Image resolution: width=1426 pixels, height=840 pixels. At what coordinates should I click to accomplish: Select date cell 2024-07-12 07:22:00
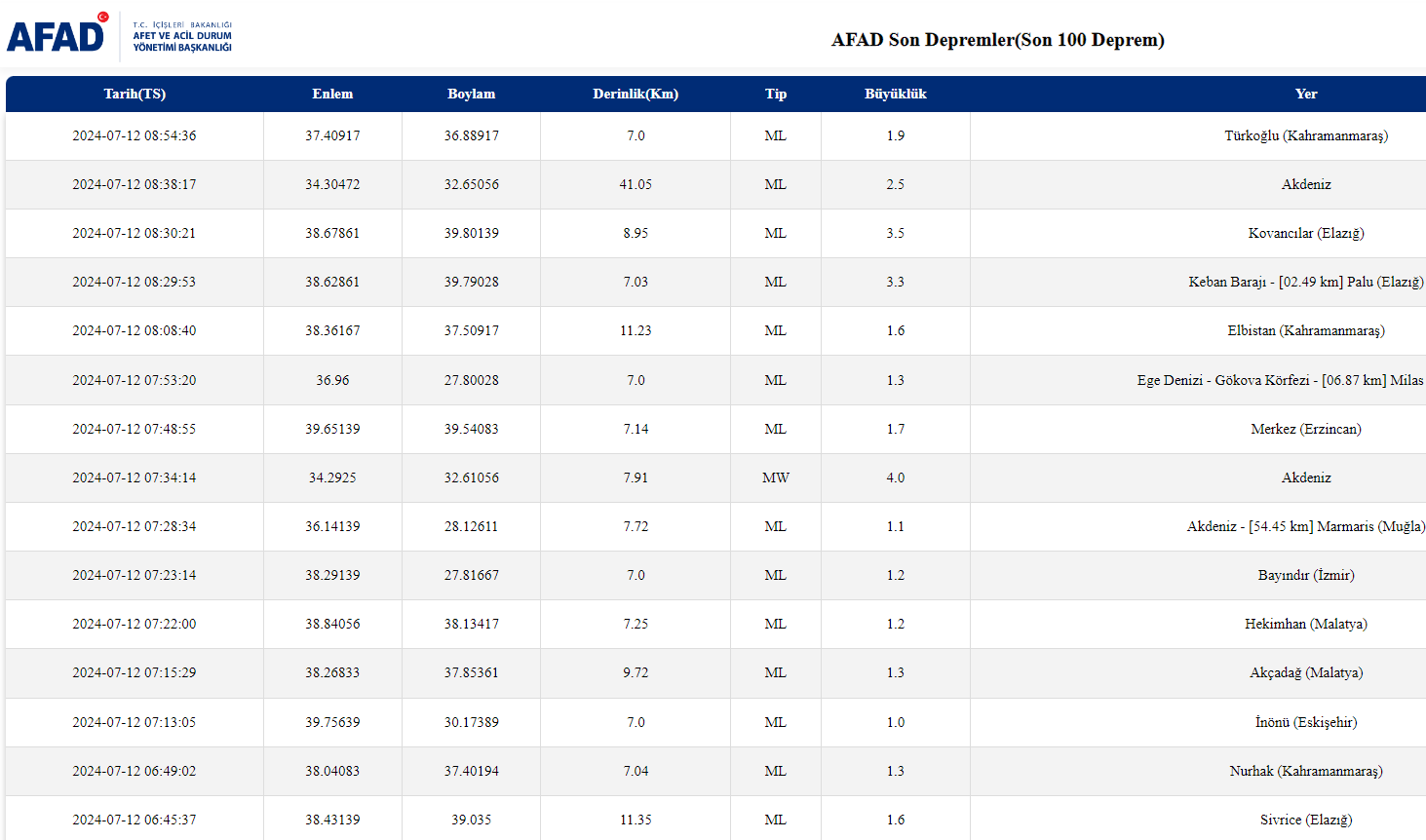tap(135, 624)
